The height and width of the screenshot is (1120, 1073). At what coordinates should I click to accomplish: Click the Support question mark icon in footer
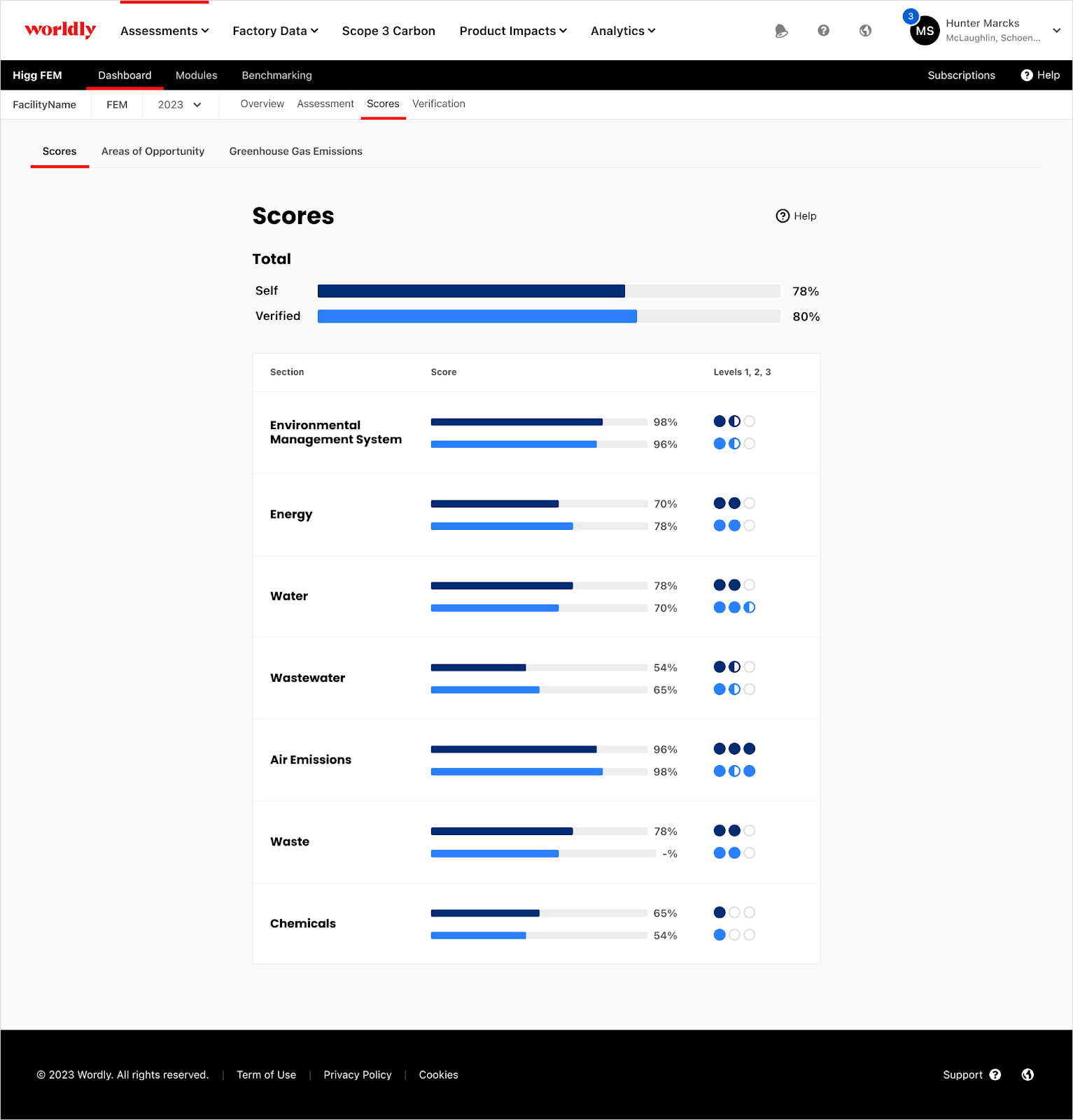(x=995, y=1074)
